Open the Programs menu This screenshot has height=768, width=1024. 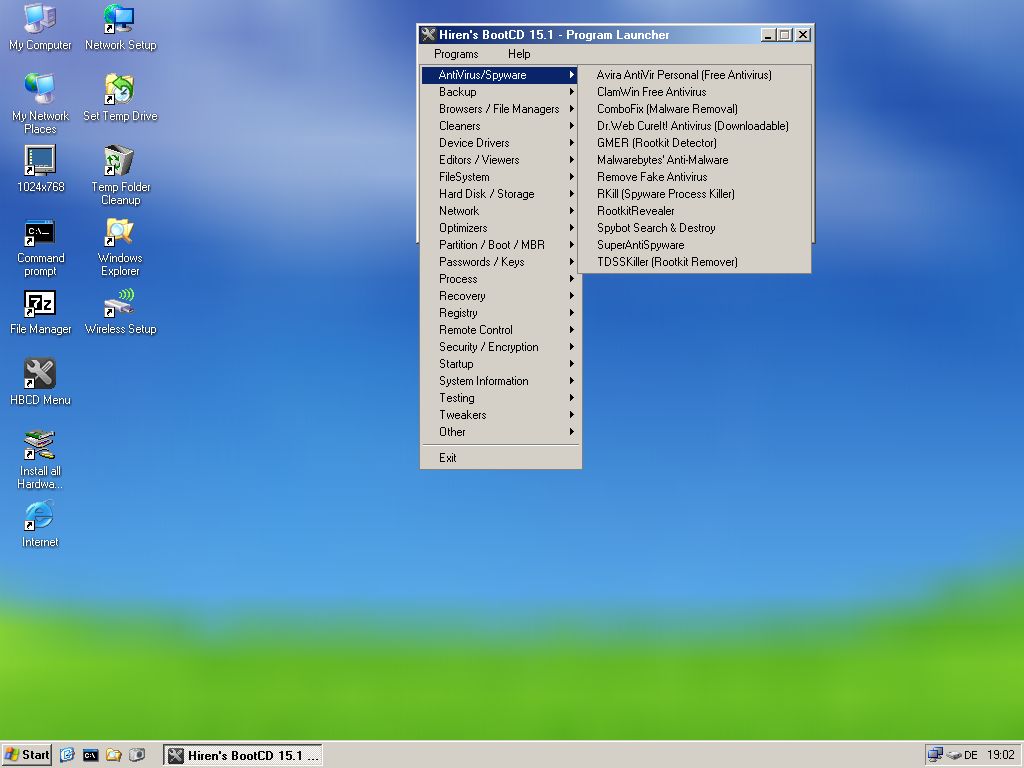456,54
